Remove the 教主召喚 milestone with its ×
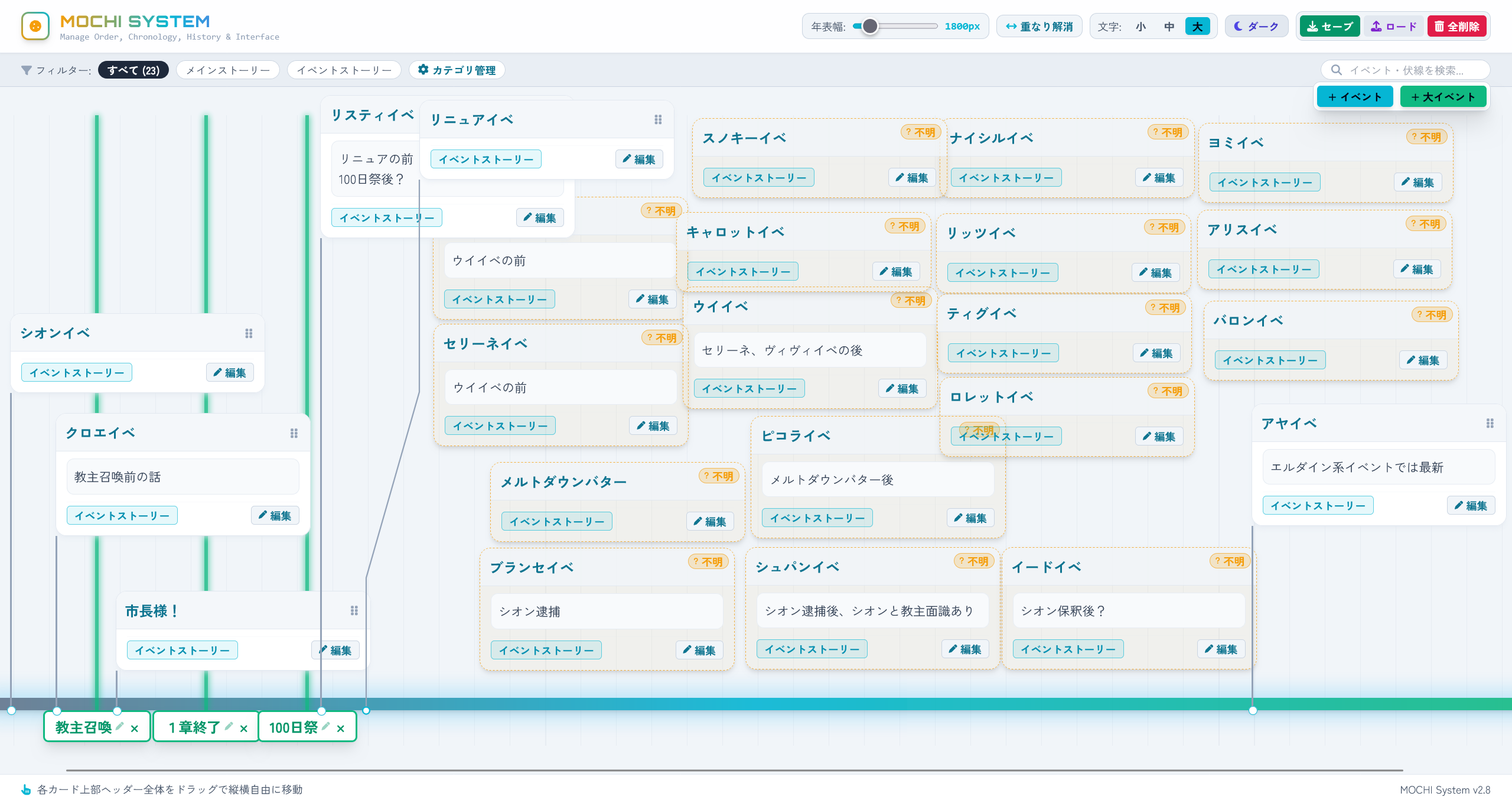 coord(135,728)
